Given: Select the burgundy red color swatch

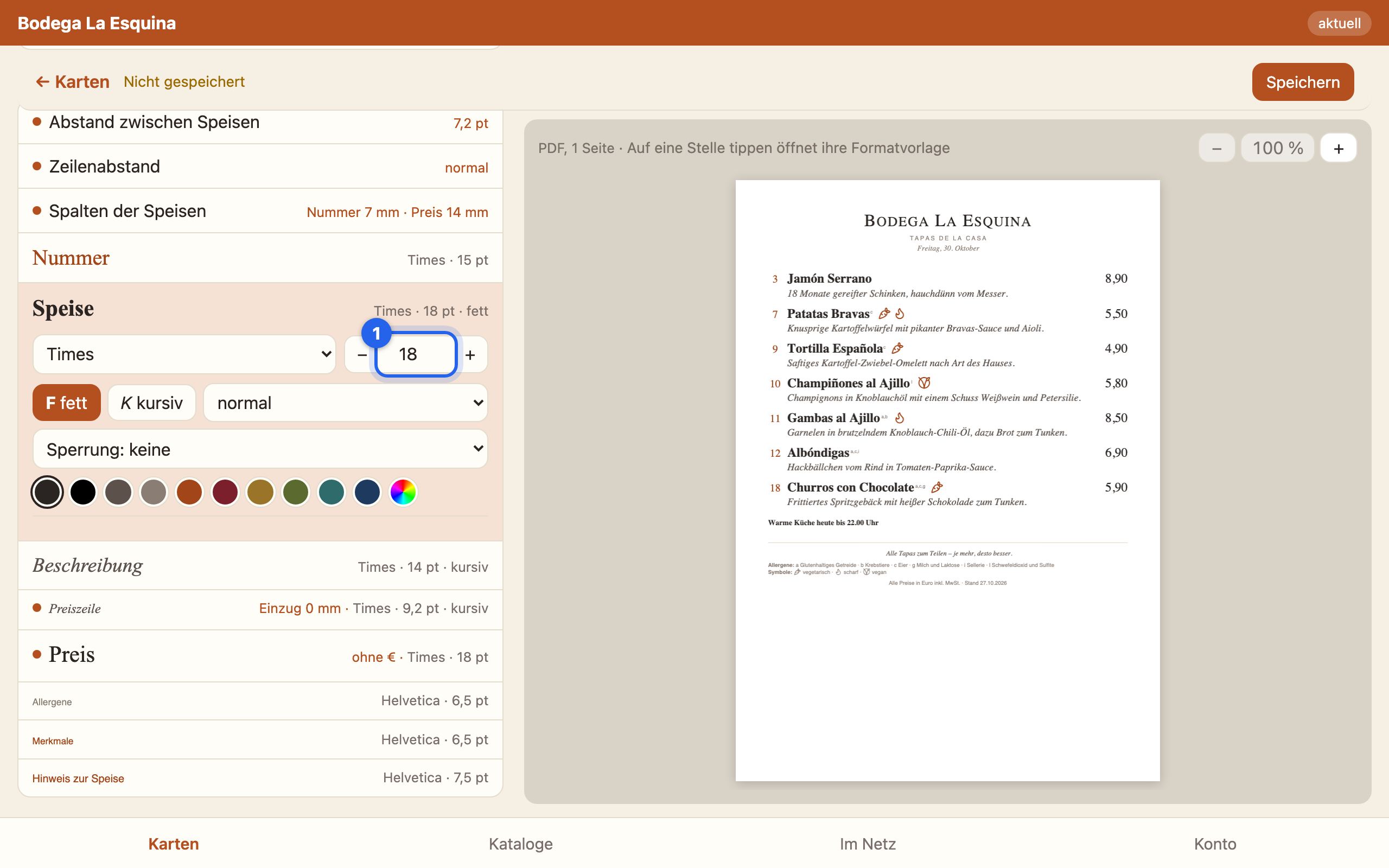Looking at the screenshot, I should [225, 492].
